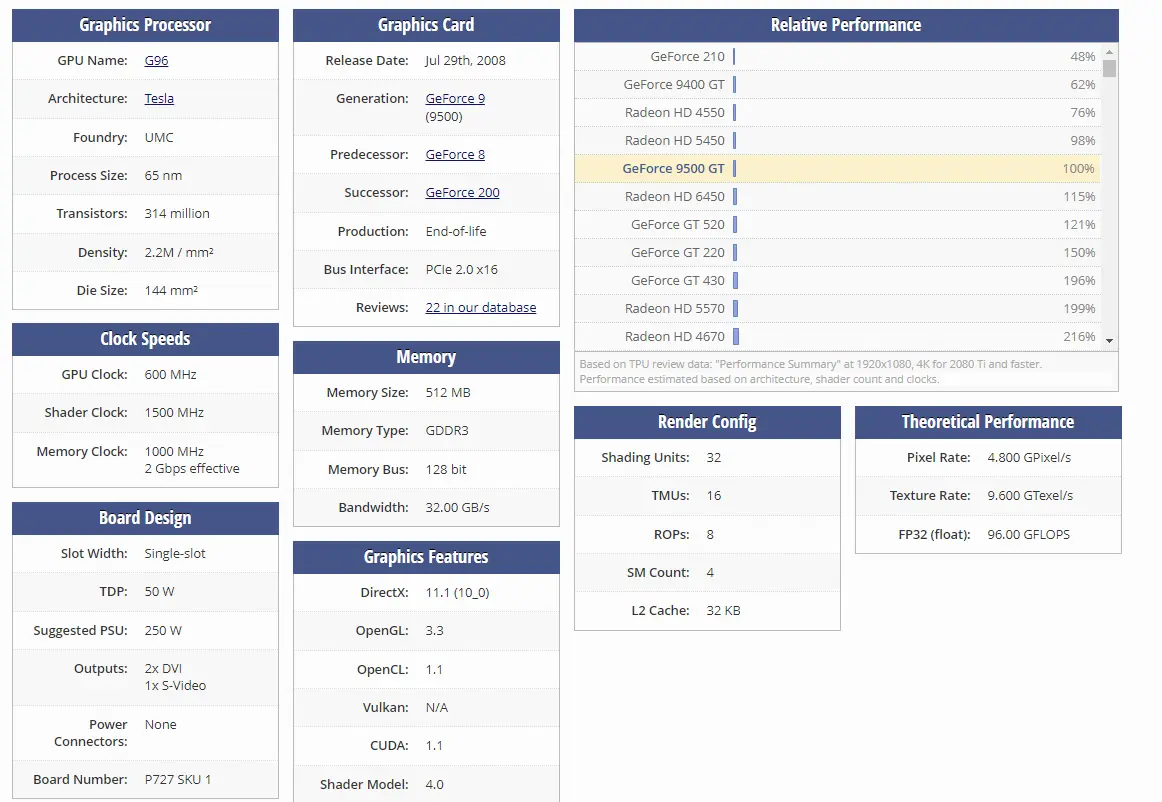The height and width of the screenshot is (802, 1162).
Task: Click the '65 nm' process size value
Action: (163, 176)
